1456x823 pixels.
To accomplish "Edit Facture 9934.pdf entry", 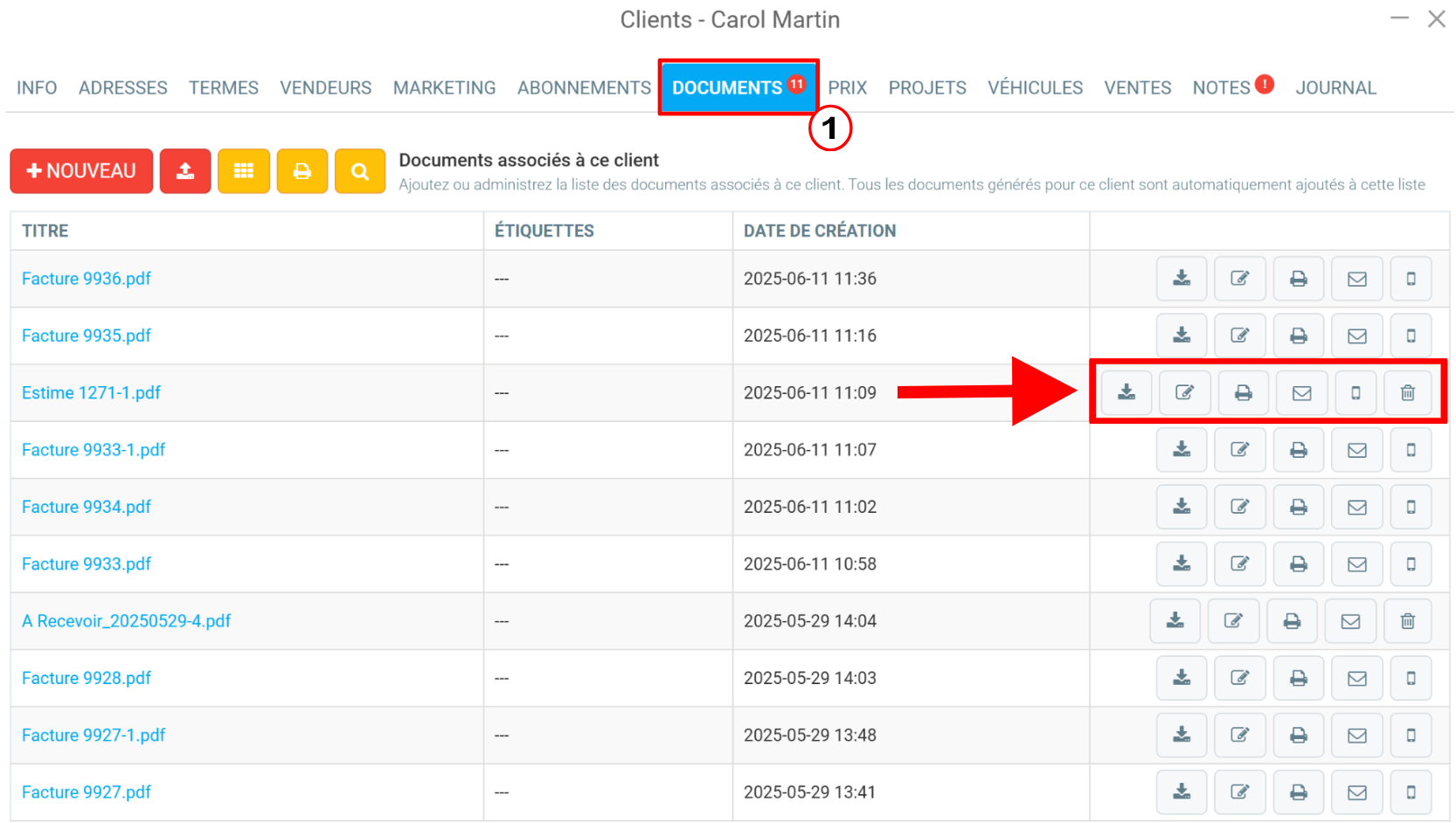I will (x=1240, y=507).
